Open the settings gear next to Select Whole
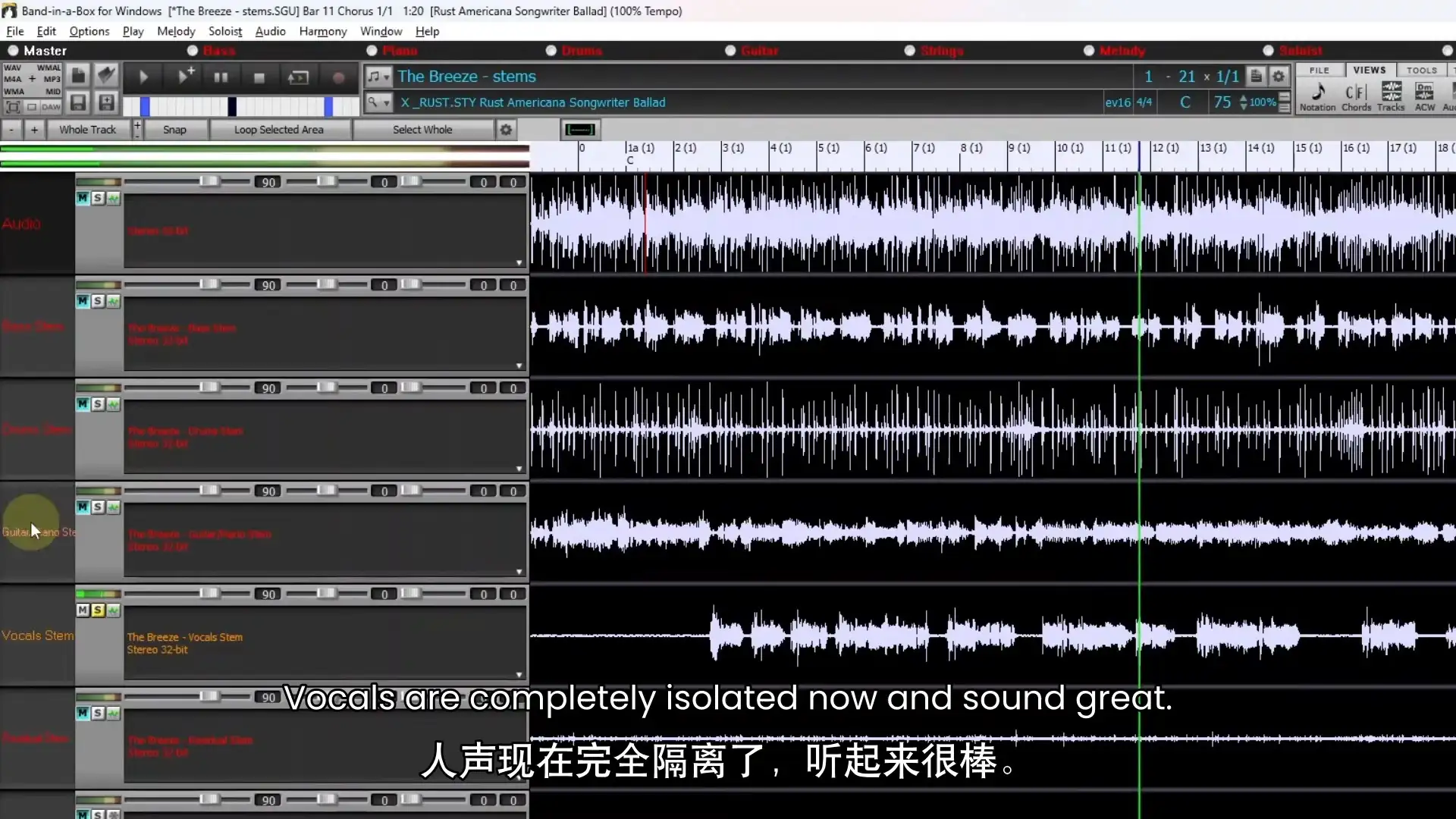Viewport: 1456px width, 819px height. tap(504, 130)
